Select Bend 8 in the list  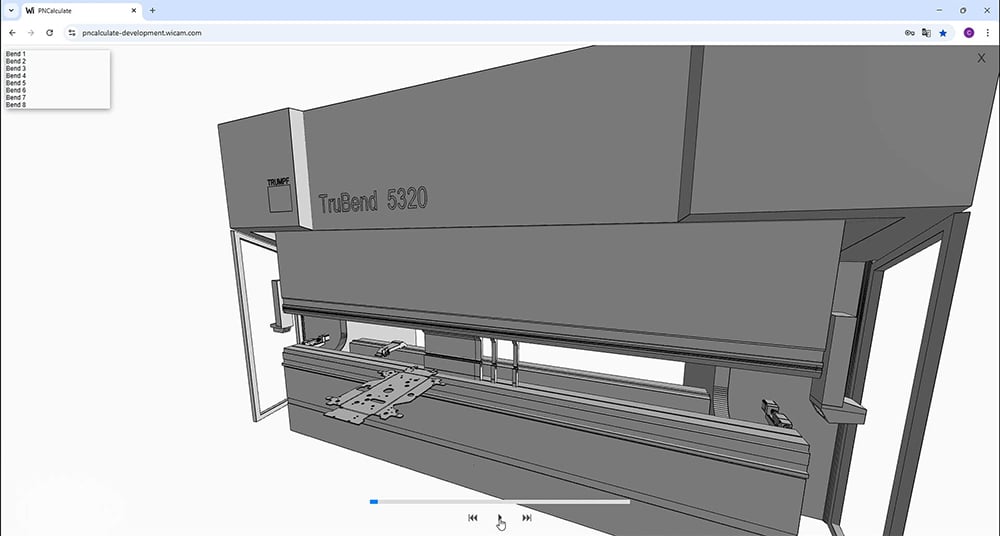coord(16,105)
